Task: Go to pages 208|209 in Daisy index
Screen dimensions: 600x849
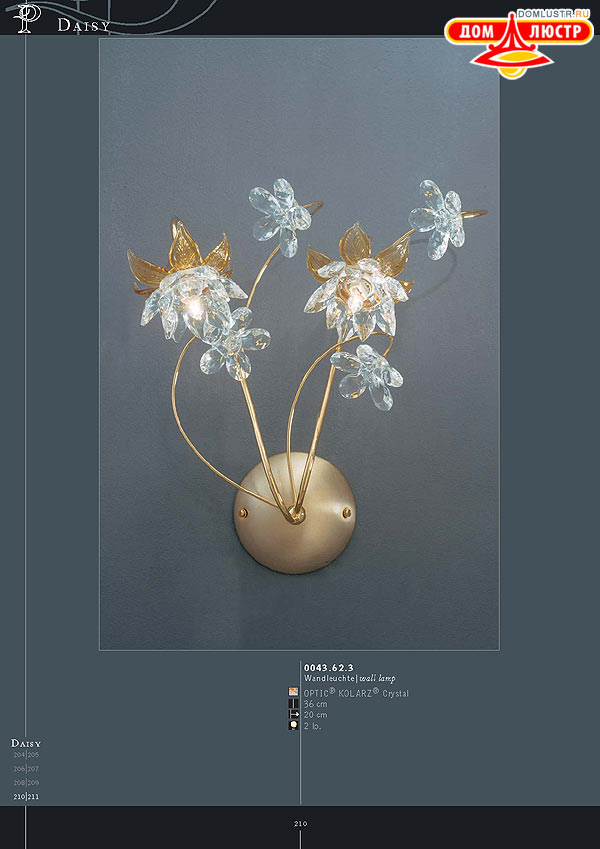Action: pos(26,782)
